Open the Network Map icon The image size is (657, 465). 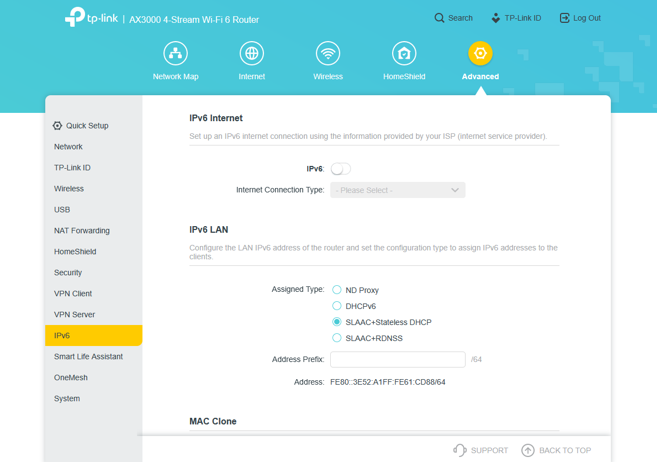coord(175,53)
